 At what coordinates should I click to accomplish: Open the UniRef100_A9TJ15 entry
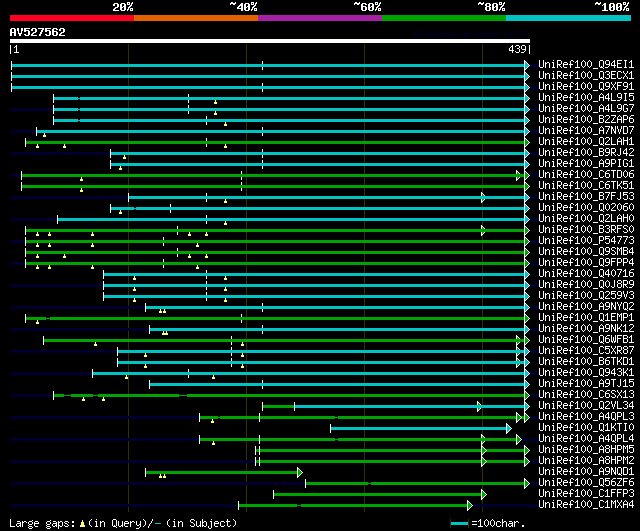click(x=586, y=384)
